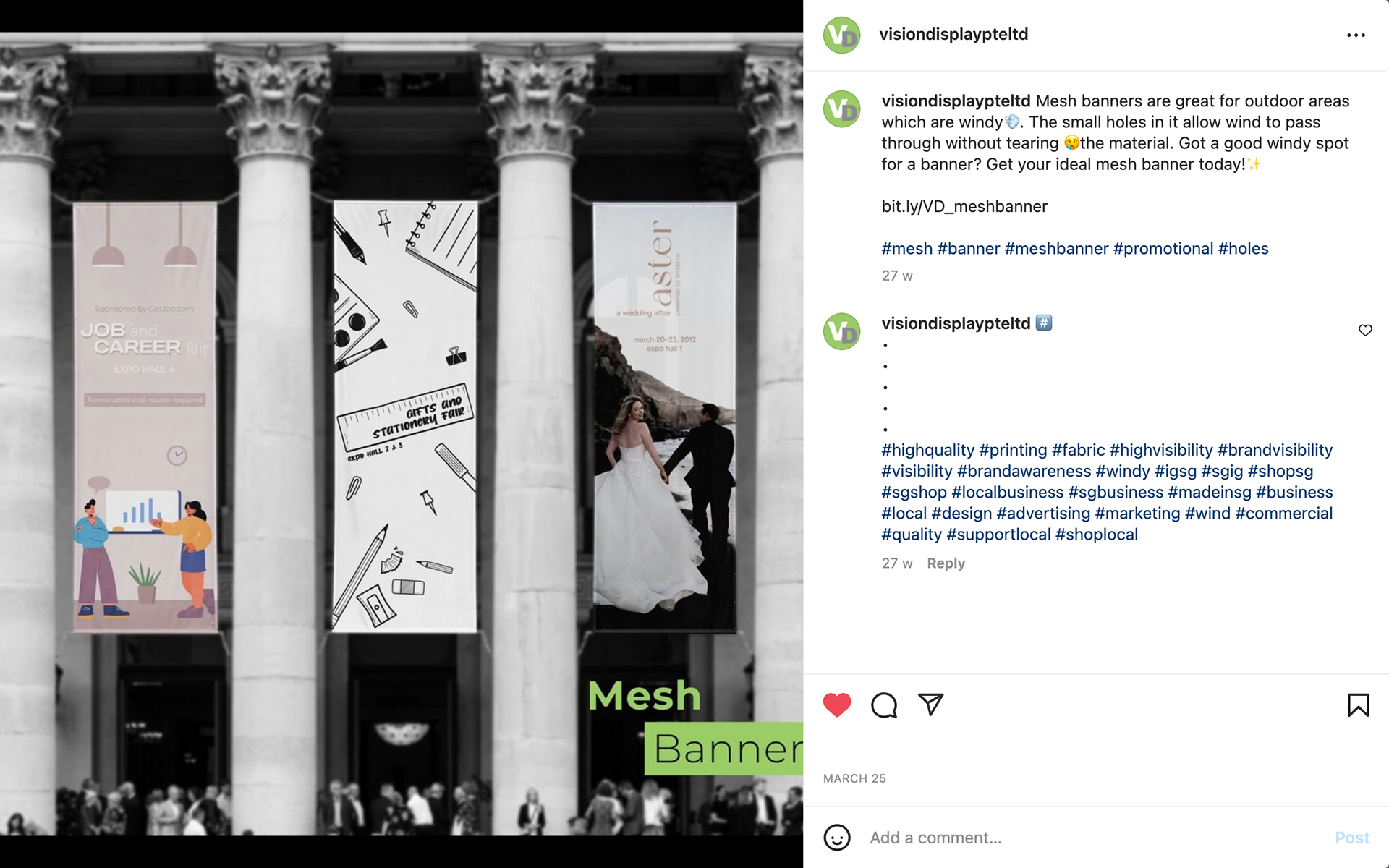Open emoji picker smiley icon
This screenshot has height=868, width=1389.
click(837, 838)
